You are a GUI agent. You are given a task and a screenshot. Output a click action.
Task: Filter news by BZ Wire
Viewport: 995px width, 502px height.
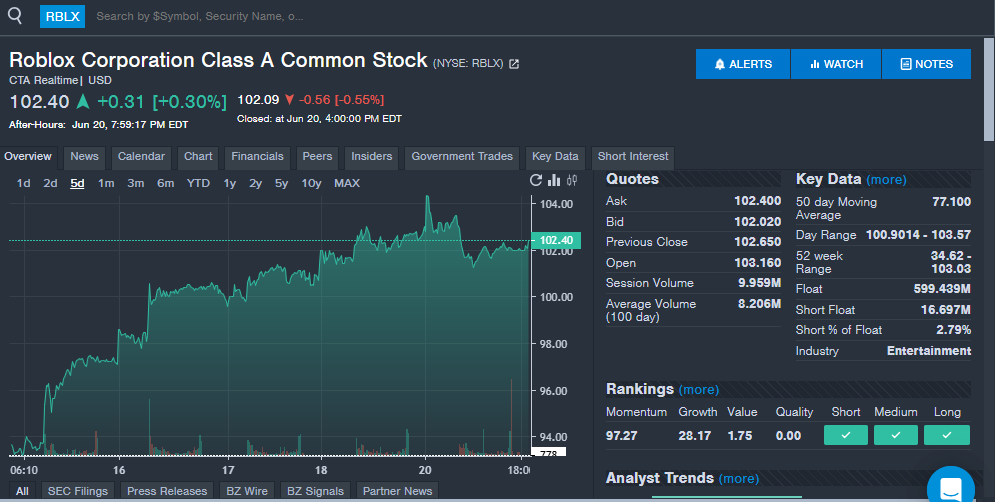tap(247, 491)
